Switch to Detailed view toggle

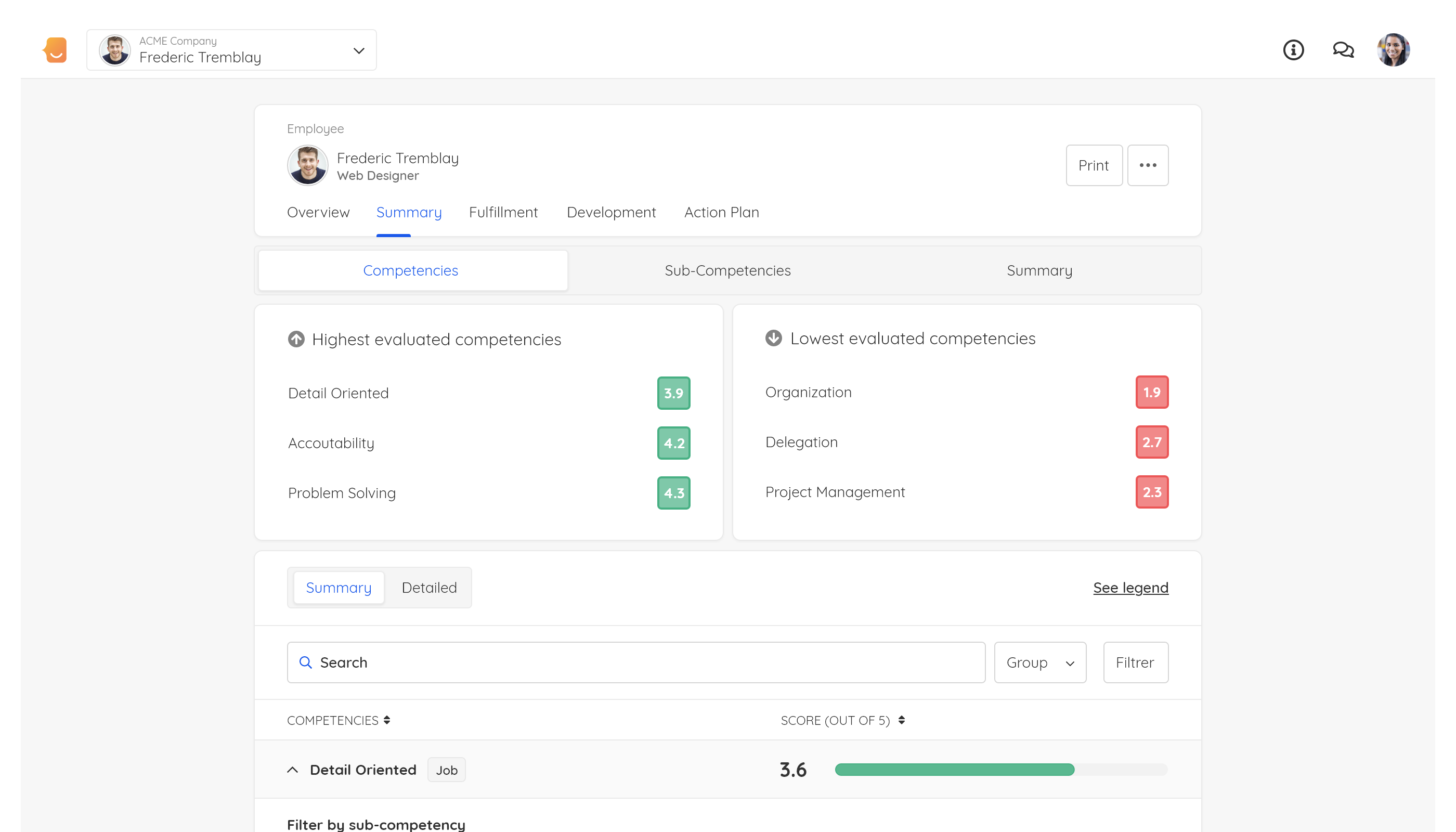428,588
